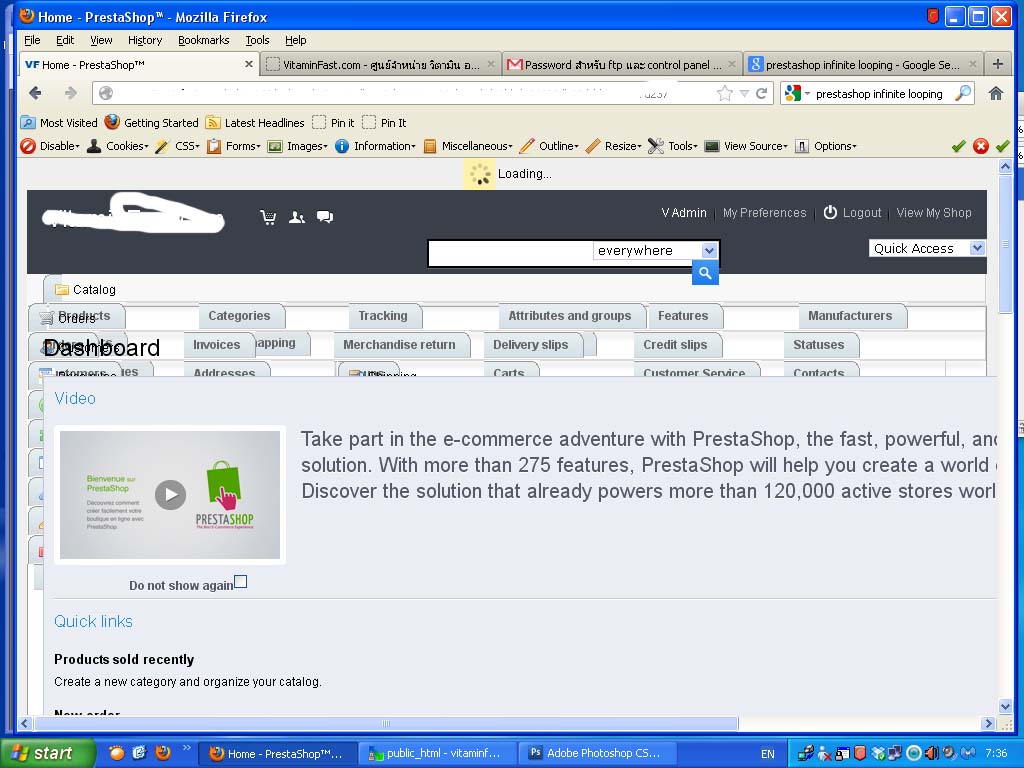Bookmark page with the star icon
Viewport: 1024px width, 768px height.
(725, 93)
